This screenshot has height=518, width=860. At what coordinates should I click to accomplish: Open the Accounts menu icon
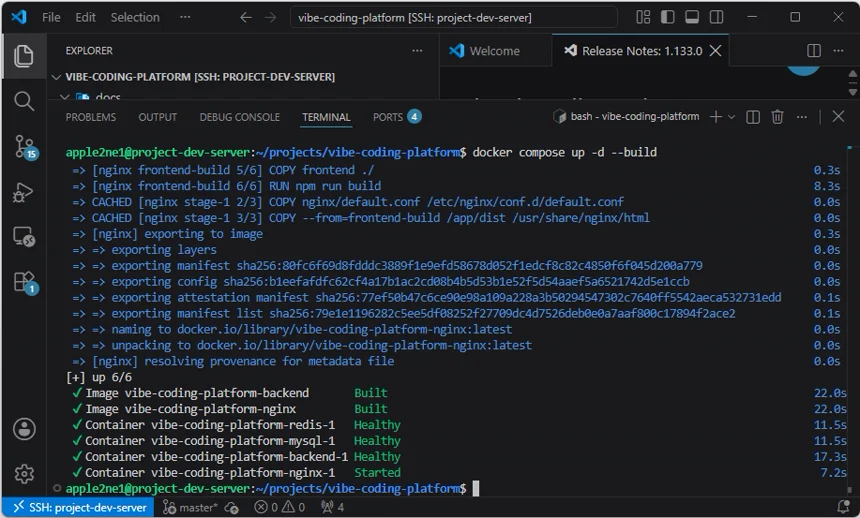[24, 429]
